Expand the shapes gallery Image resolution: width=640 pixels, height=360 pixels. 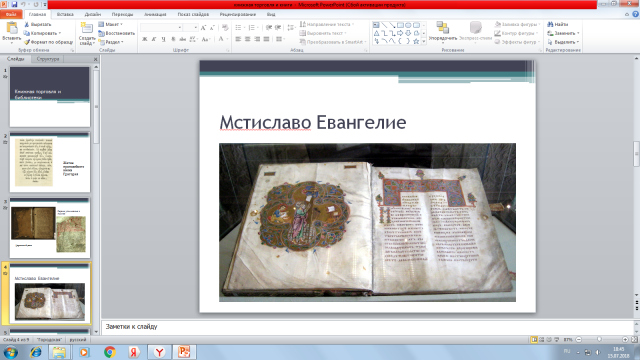point(424,41)
